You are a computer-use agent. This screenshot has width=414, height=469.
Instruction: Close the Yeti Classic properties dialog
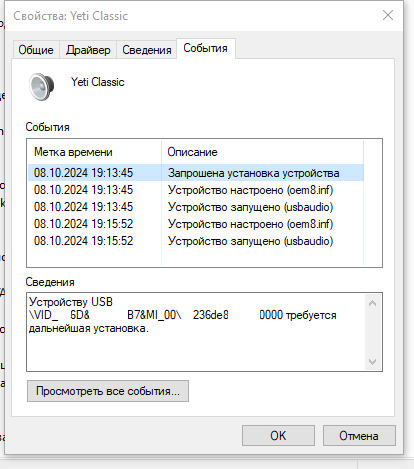tap(388, 15)
